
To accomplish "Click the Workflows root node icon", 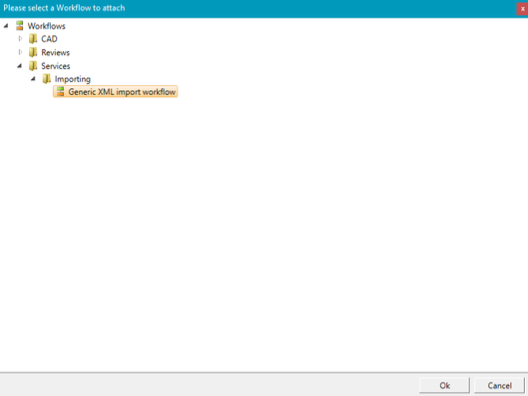I will 20,26.
